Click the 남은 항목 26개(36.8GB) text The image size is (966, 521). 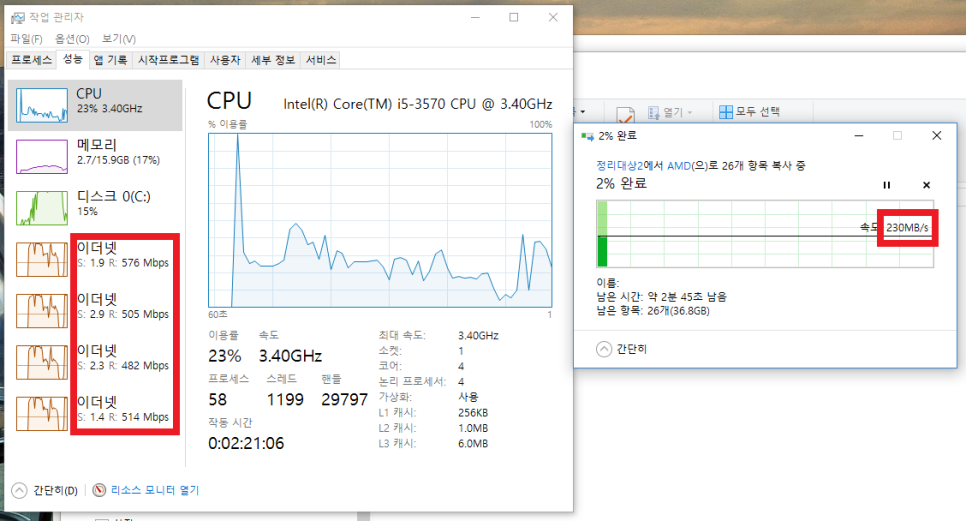pyautogui.click(x=652, y=311)
